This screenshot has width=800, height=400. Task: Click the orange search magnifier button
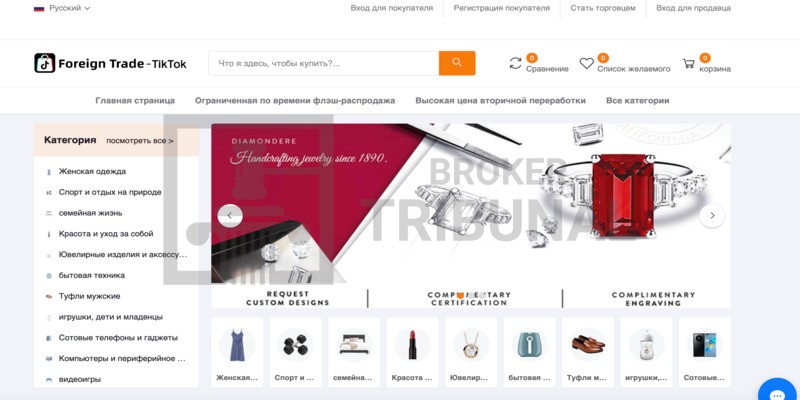tap(457, 63)
